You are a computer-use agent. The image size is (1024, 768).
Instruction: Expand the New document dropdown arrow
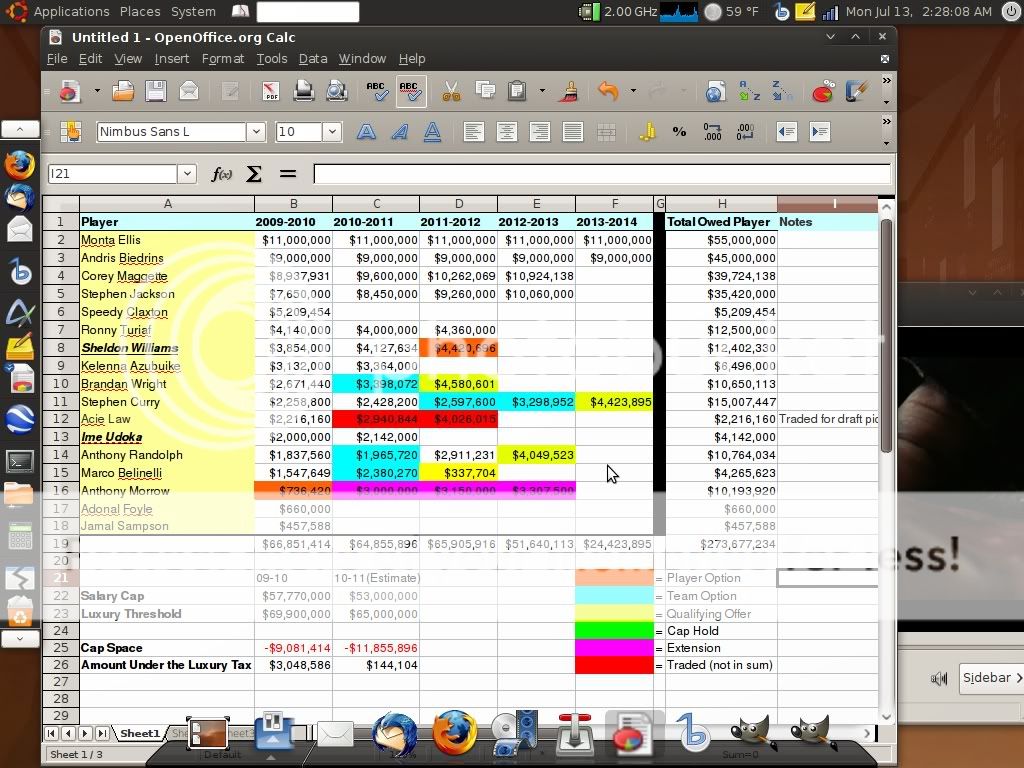click(97, 91)
